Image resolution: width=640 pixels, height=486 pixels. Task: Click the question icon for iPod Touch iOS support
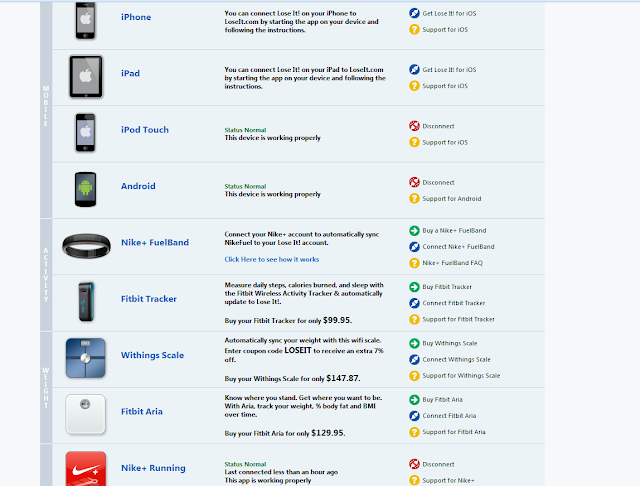pos(414,142)
